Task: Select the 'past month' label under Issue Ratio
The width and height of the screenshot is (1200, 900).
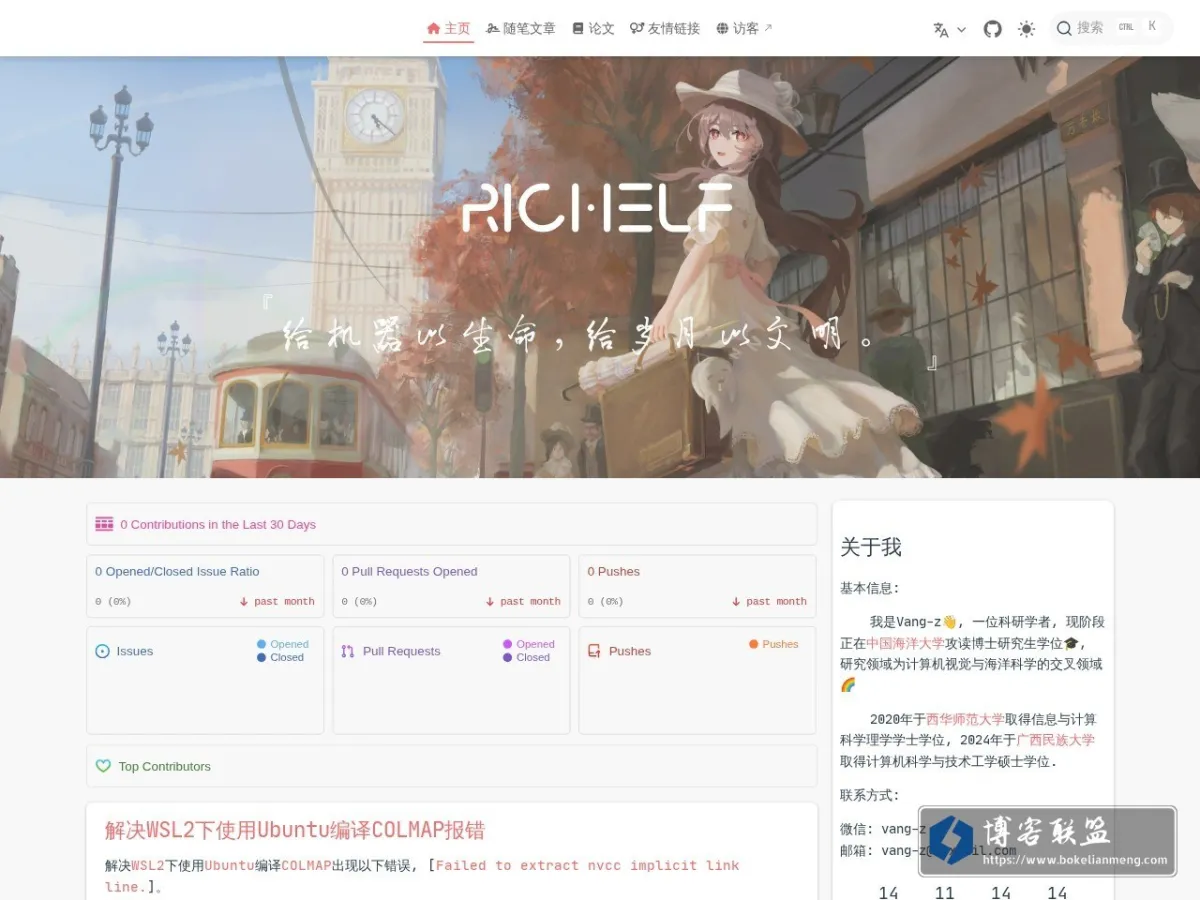Action: tap(284, 602)
